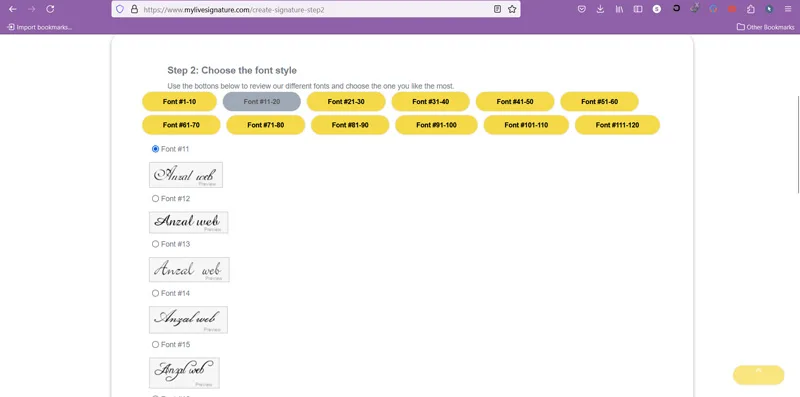Pick the Font #15 radio button
Image resolution: width=800 pixels, height=397 pixels.
point(156,344)
